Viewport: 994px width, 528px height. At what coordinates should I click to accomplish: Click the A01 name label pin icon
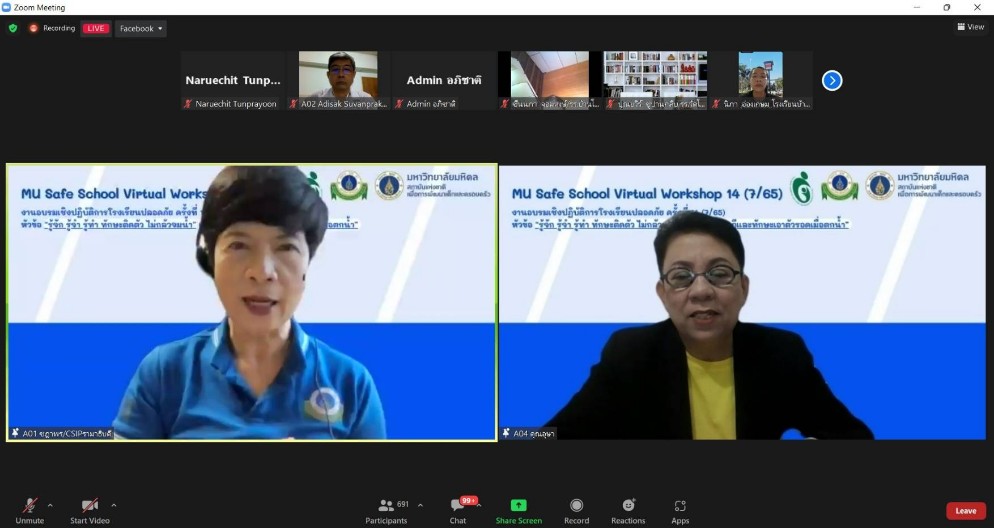[15, 434]
